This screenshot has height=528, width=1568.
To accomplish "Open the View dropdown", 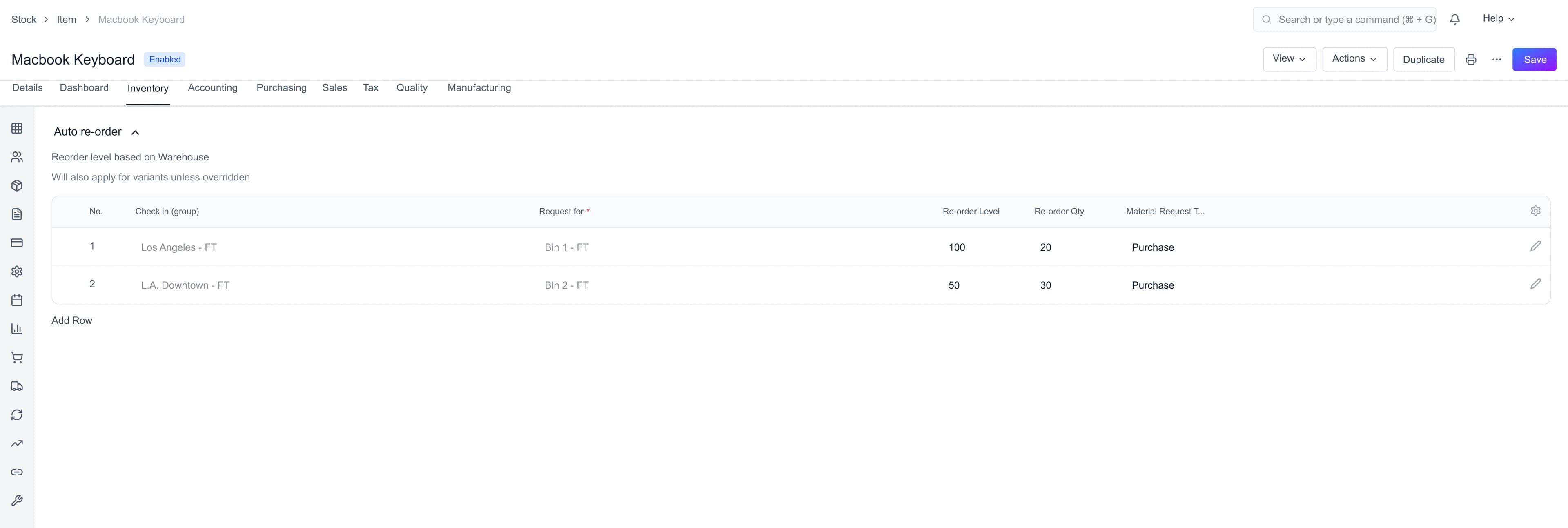I will [1289, 59].
